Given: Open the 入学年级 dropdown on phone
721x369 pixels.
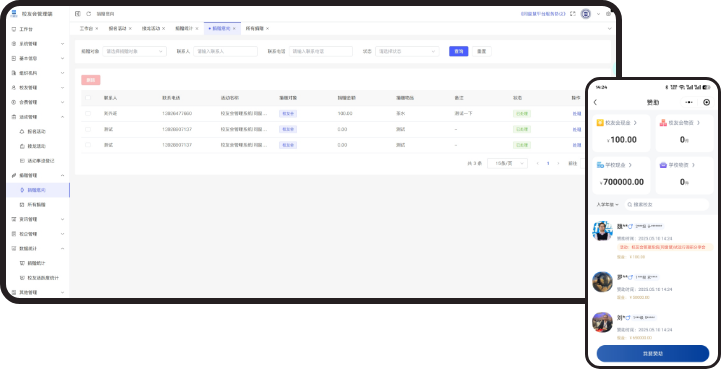Looking at the screenshot, I should 607,205.
